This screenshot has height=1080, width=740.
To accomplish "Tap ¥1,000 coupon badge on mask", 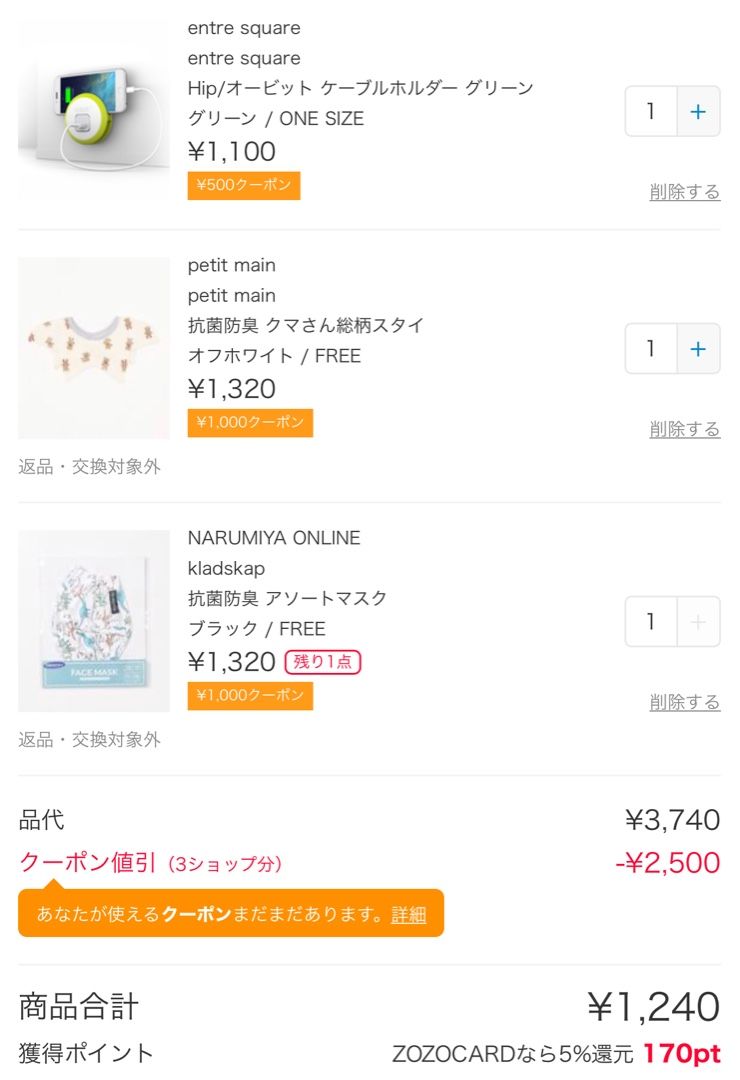I will pos(250,696).
